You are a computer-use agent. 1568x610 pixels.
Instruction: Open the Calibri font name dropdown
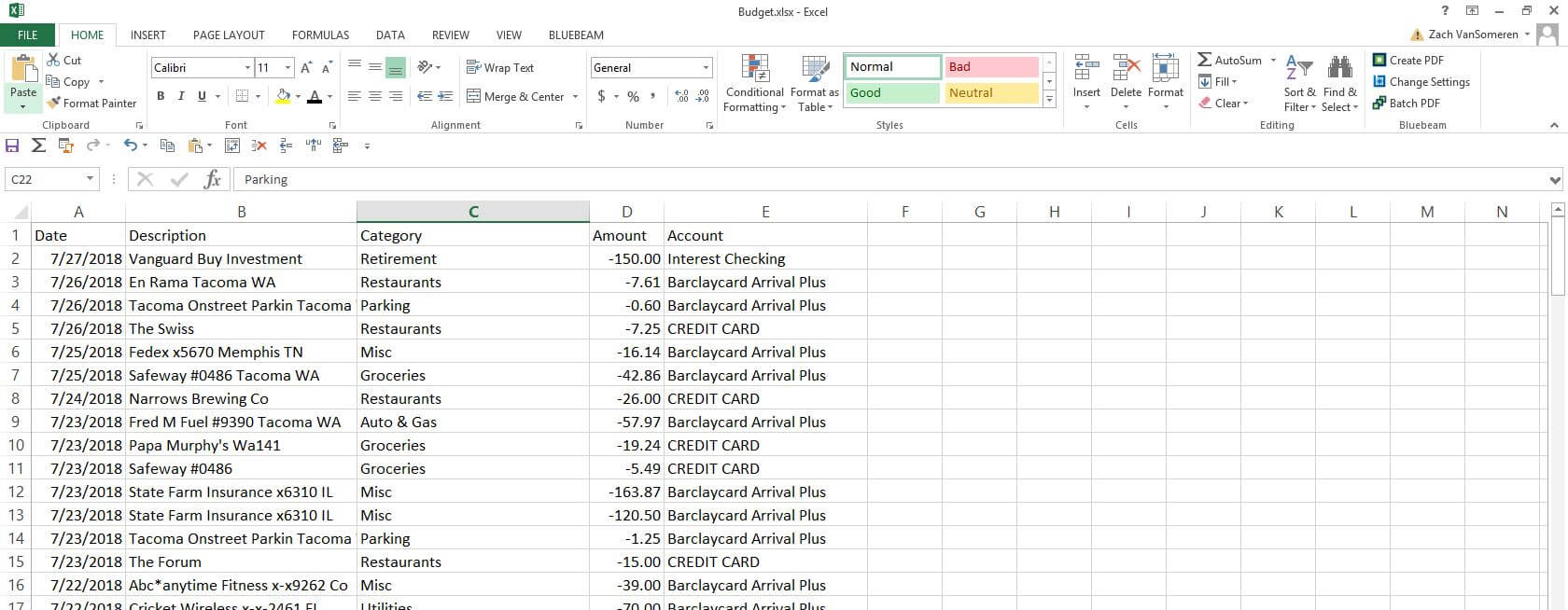click(247, 67)
